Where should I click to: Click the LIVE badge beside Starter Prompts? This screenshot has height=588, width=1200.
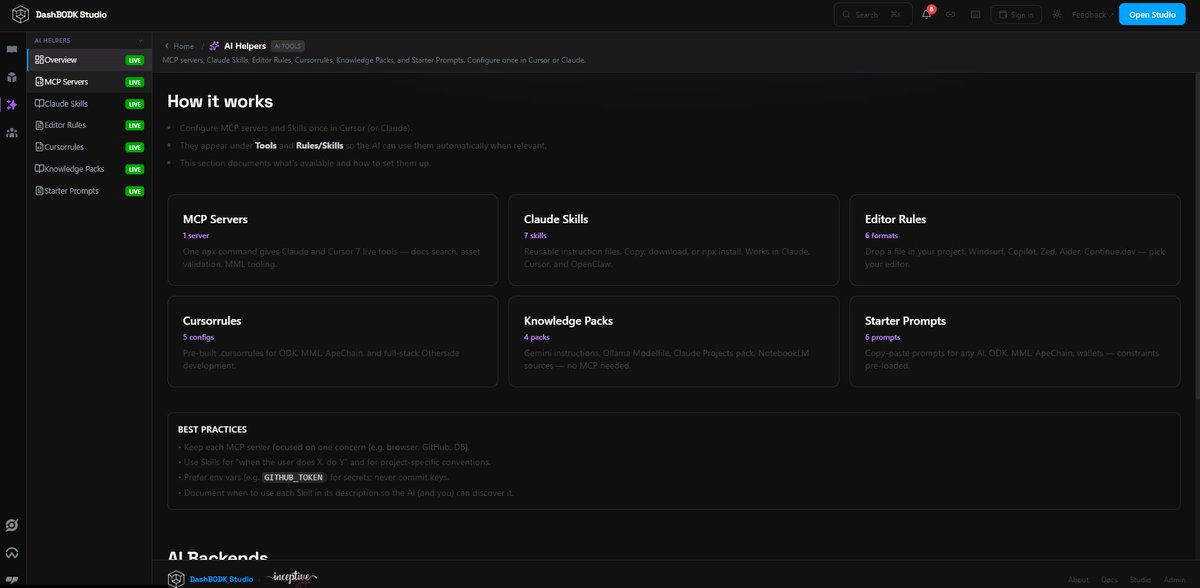(x=134, y=192)
